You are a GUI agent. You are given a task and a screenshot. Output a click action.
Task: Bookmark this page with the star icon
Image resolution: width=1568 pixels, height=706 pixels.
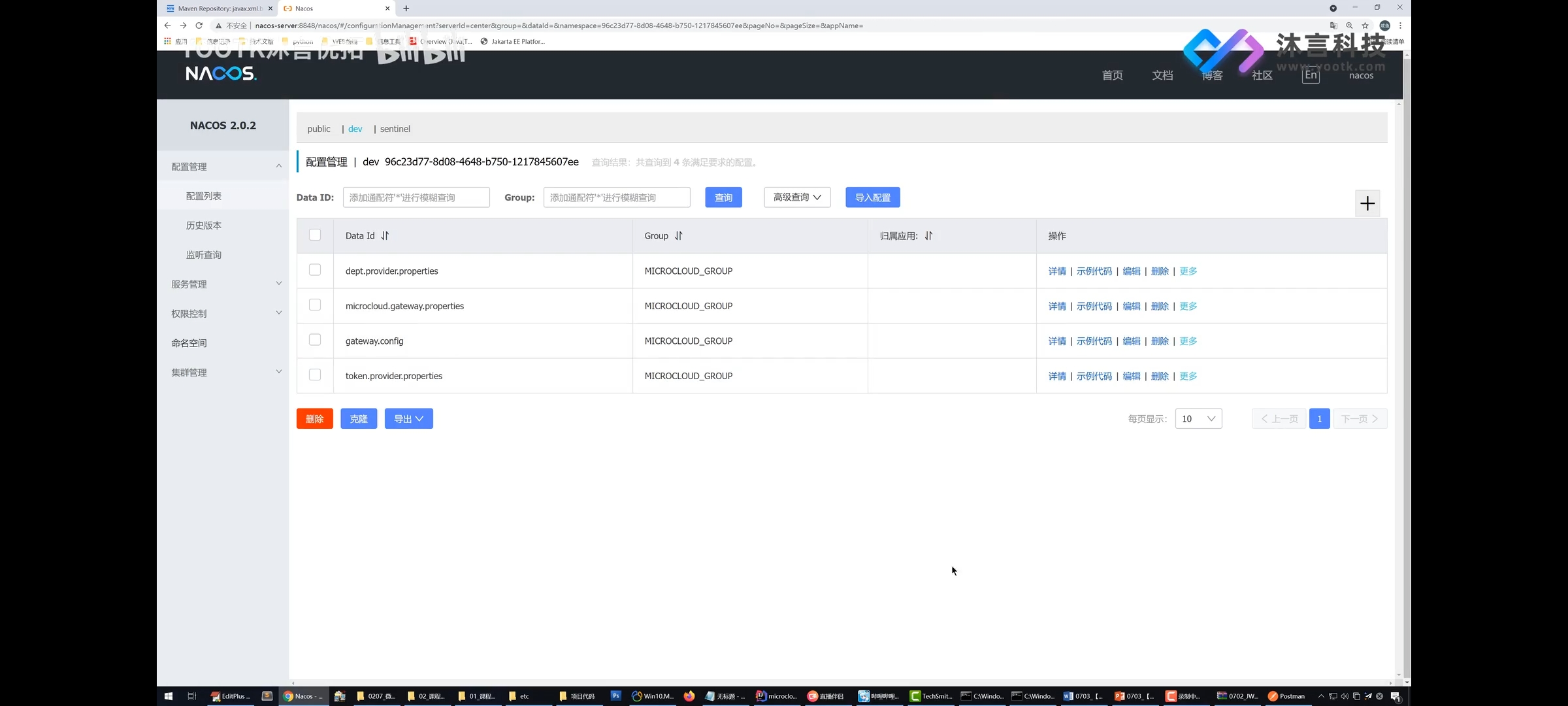point(1365,25)
